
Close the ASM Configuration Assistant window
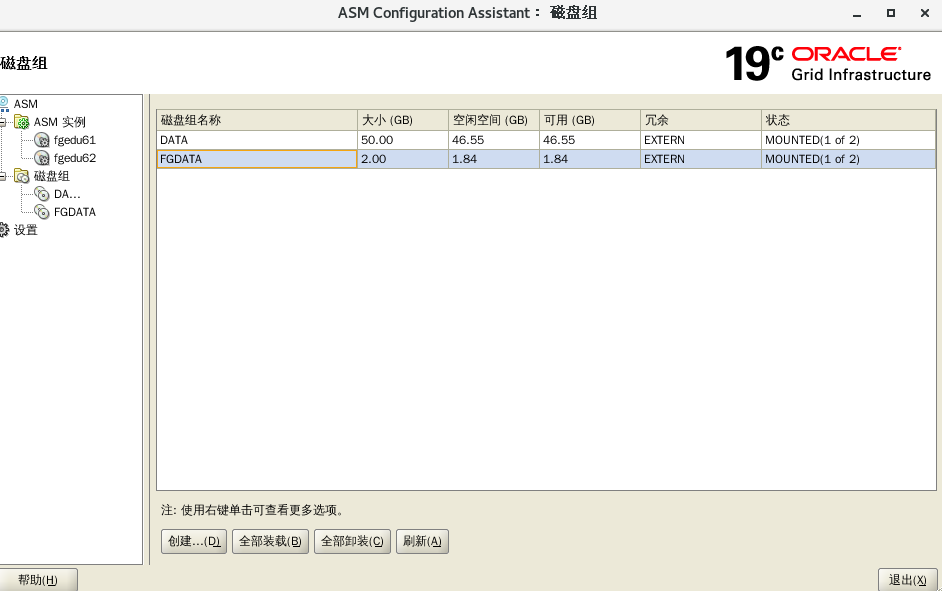[x=925, y=13]
